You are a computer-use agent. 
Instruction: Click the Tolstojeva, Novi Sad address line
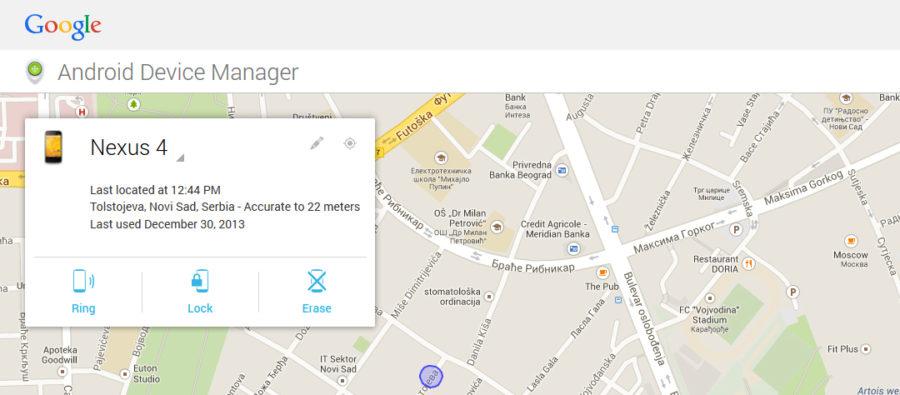225,207
